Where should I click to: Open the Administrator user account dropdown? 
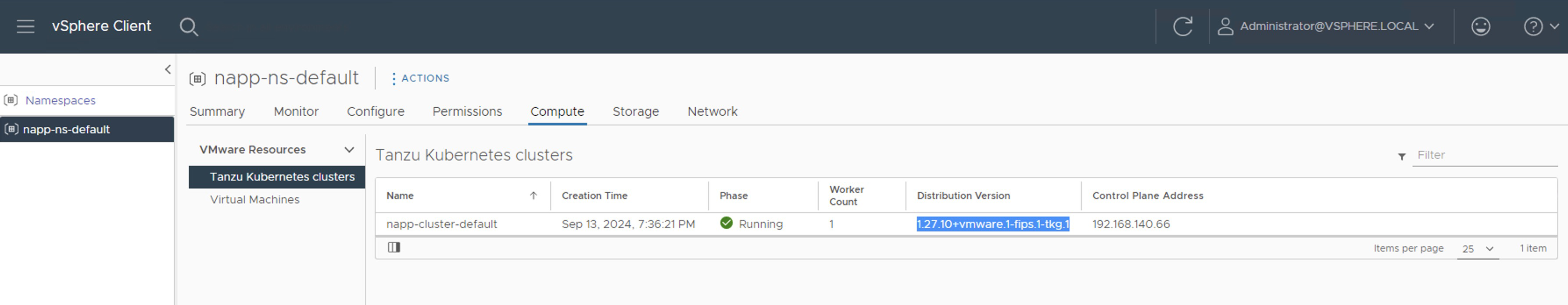pyautogui.click(x=1328, y=26)
